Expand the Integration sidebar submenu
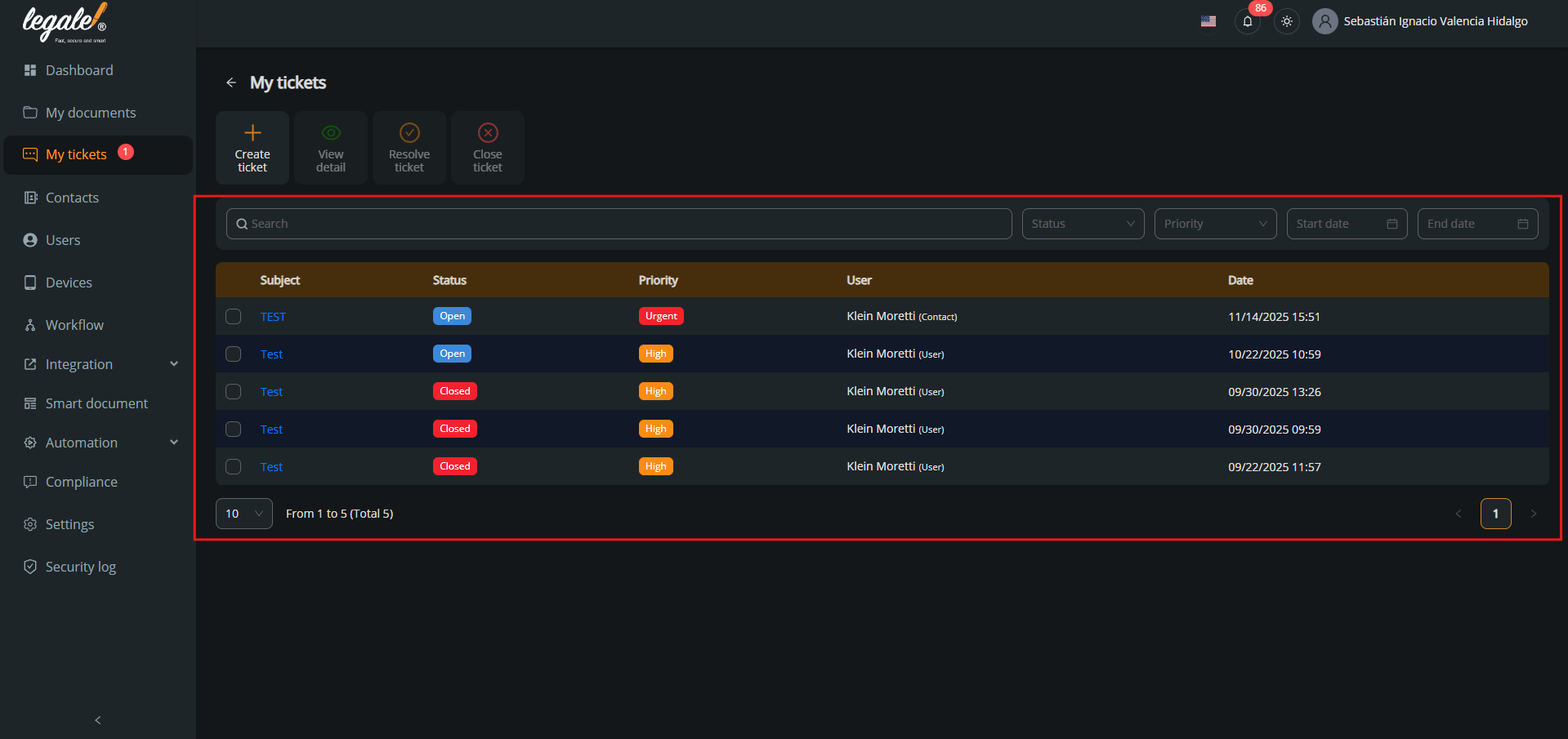The image size is (1568, 739). coord(173,364)
